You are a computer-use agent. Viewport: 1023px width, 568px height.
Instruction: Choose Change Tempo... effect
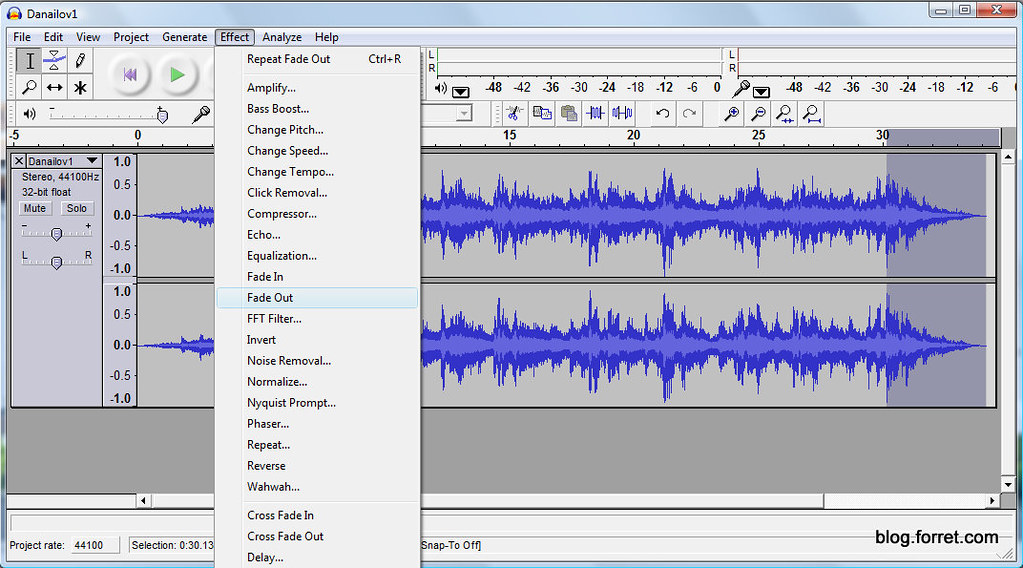317,172
